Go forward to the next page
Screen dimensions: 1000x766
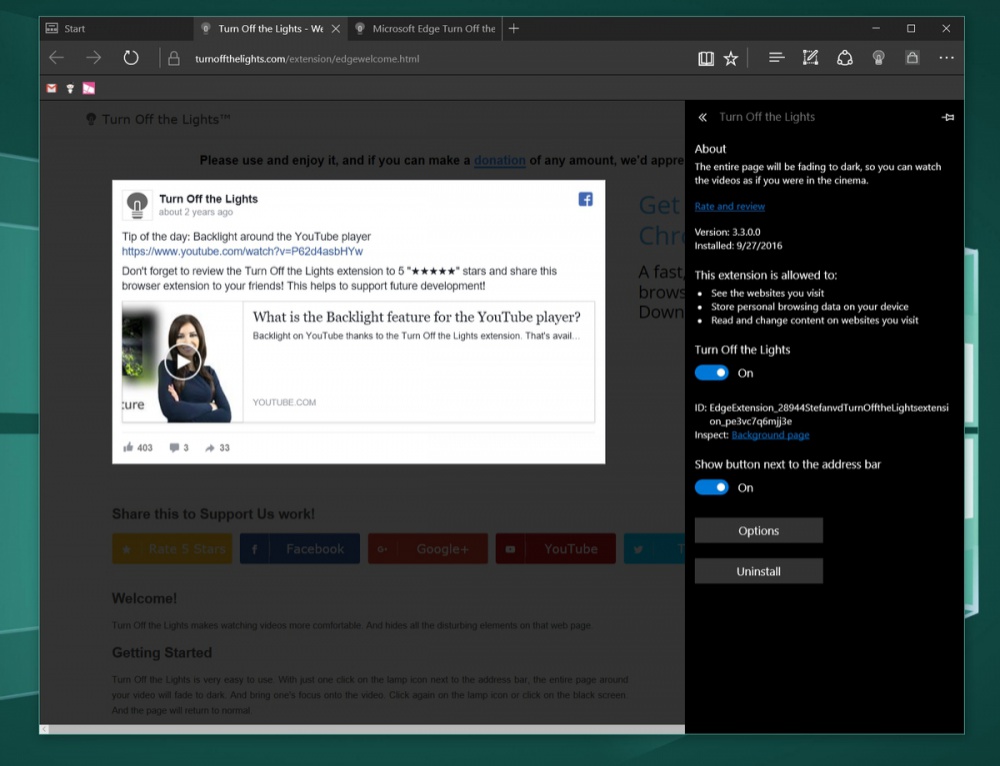click(x=94, y=58)
